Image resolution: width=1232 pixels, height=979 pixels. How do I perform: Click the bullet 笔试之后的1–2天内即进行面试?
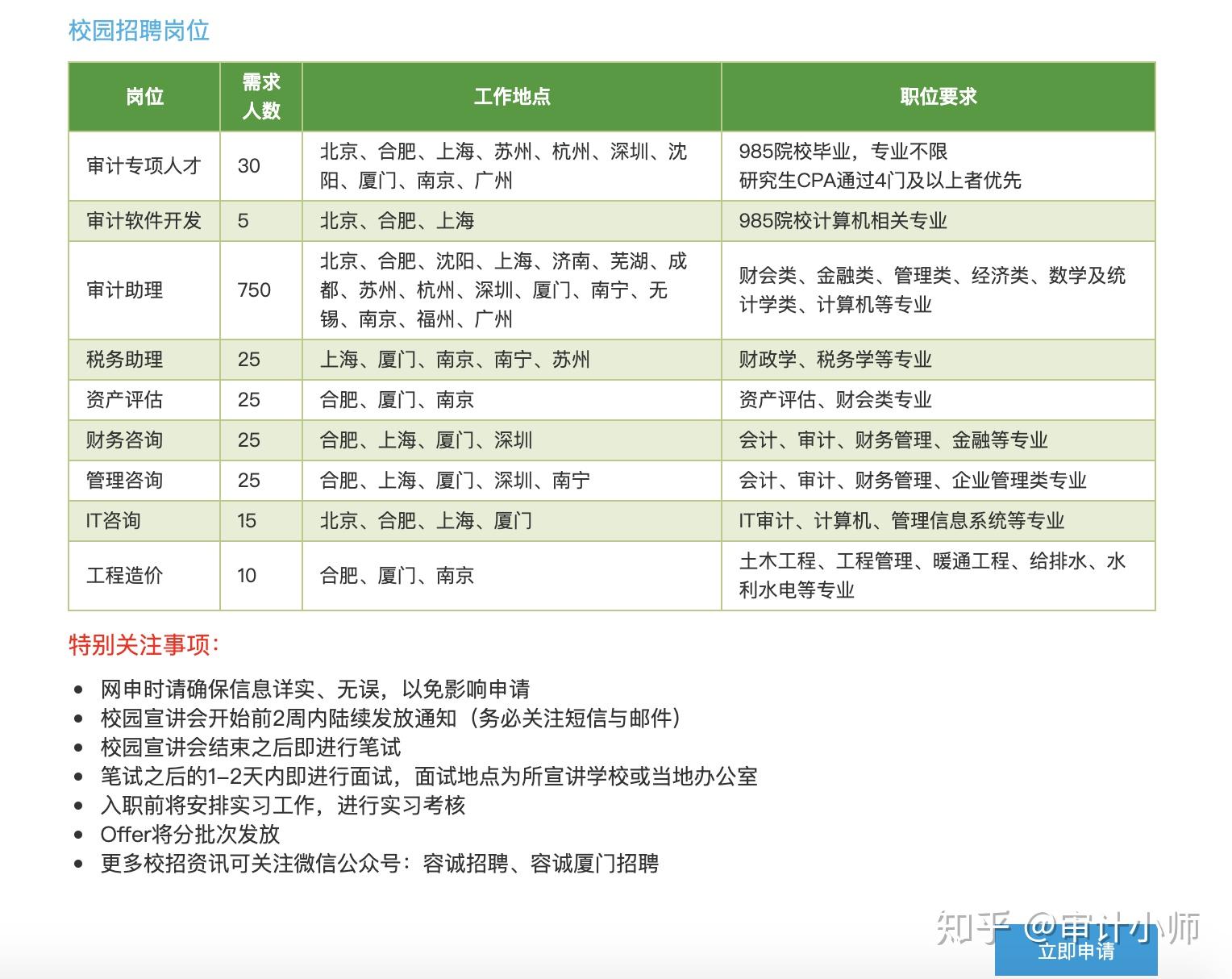[x=429, y=777]
